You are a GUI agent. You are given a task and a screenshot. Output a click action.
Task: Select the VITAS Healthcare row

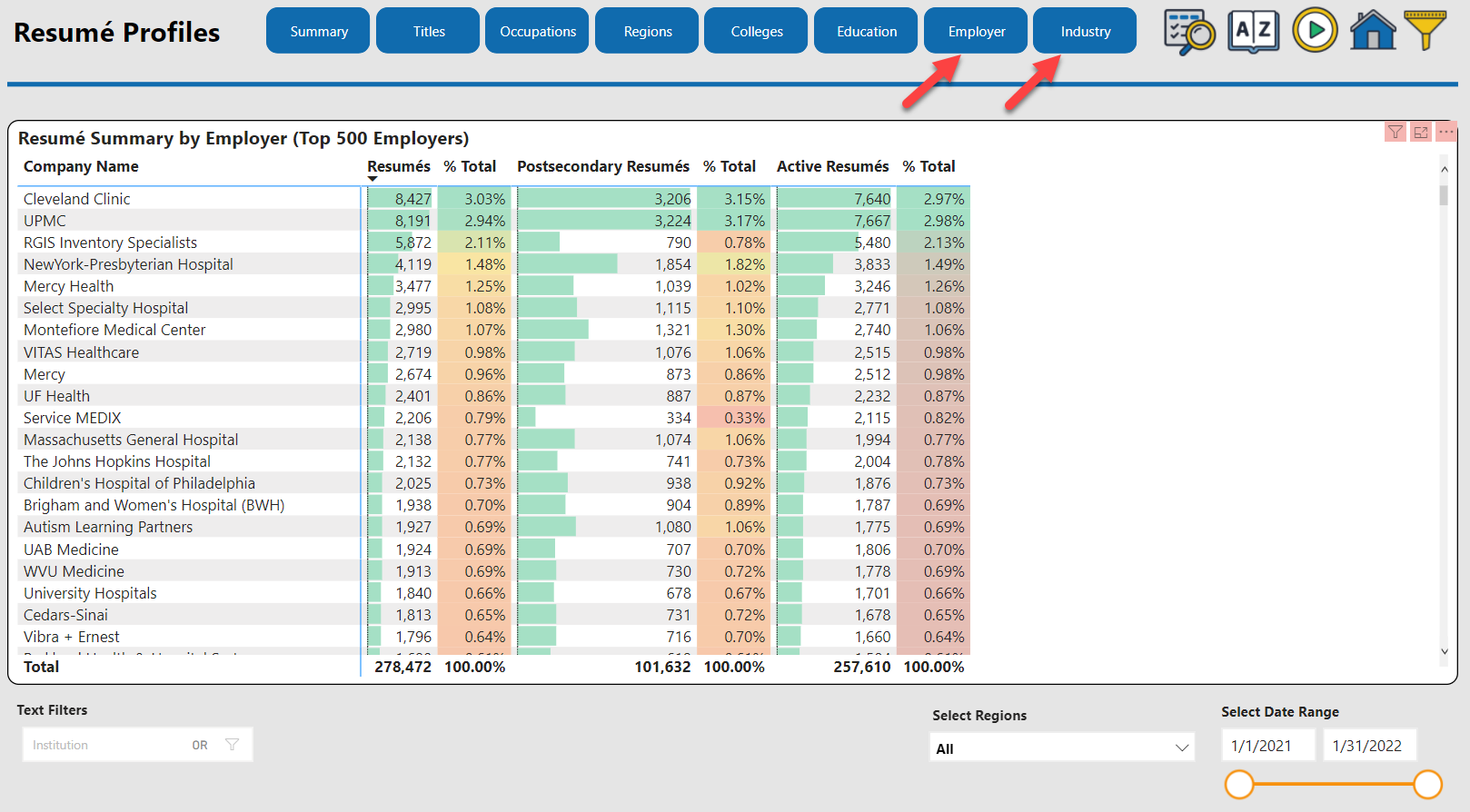click(x=494, y=352)
